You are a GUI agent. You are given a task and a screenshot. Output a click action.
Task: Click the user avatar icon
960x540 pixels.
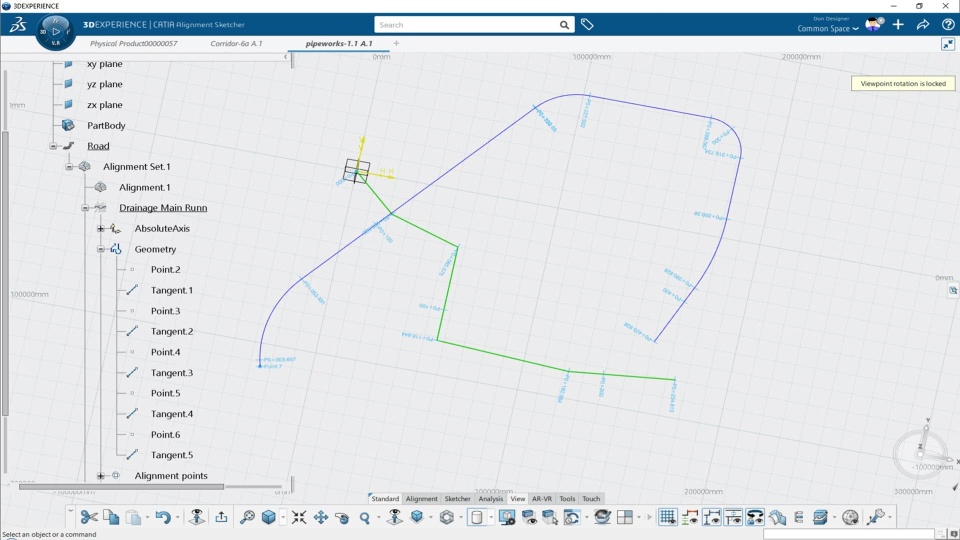(x=874, y=24)
